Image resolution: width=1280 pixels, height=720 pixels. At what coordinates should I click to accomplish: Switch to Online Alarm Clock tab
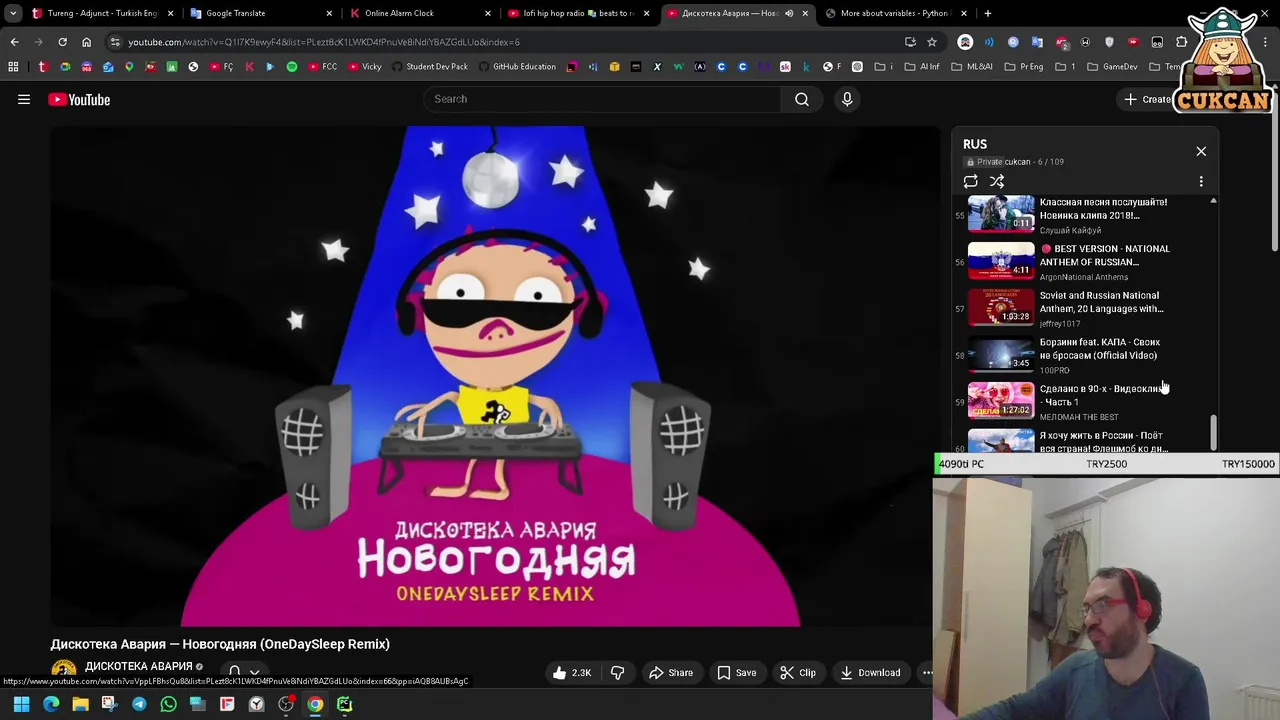click(x=419, y=13)
